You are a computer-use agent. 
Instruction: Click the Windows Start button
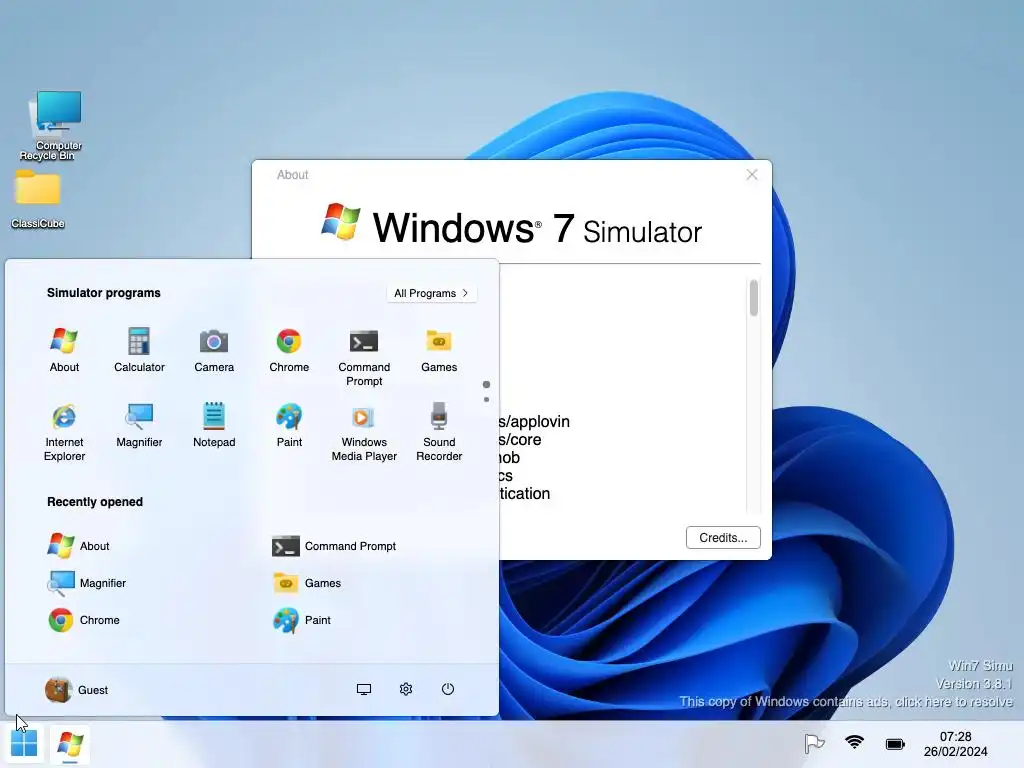click(x=24, y=744)
